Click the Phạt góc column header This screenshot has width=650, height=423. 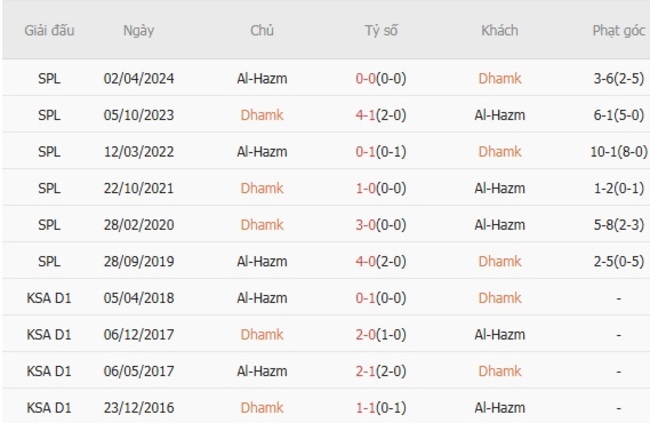point(619,30)
